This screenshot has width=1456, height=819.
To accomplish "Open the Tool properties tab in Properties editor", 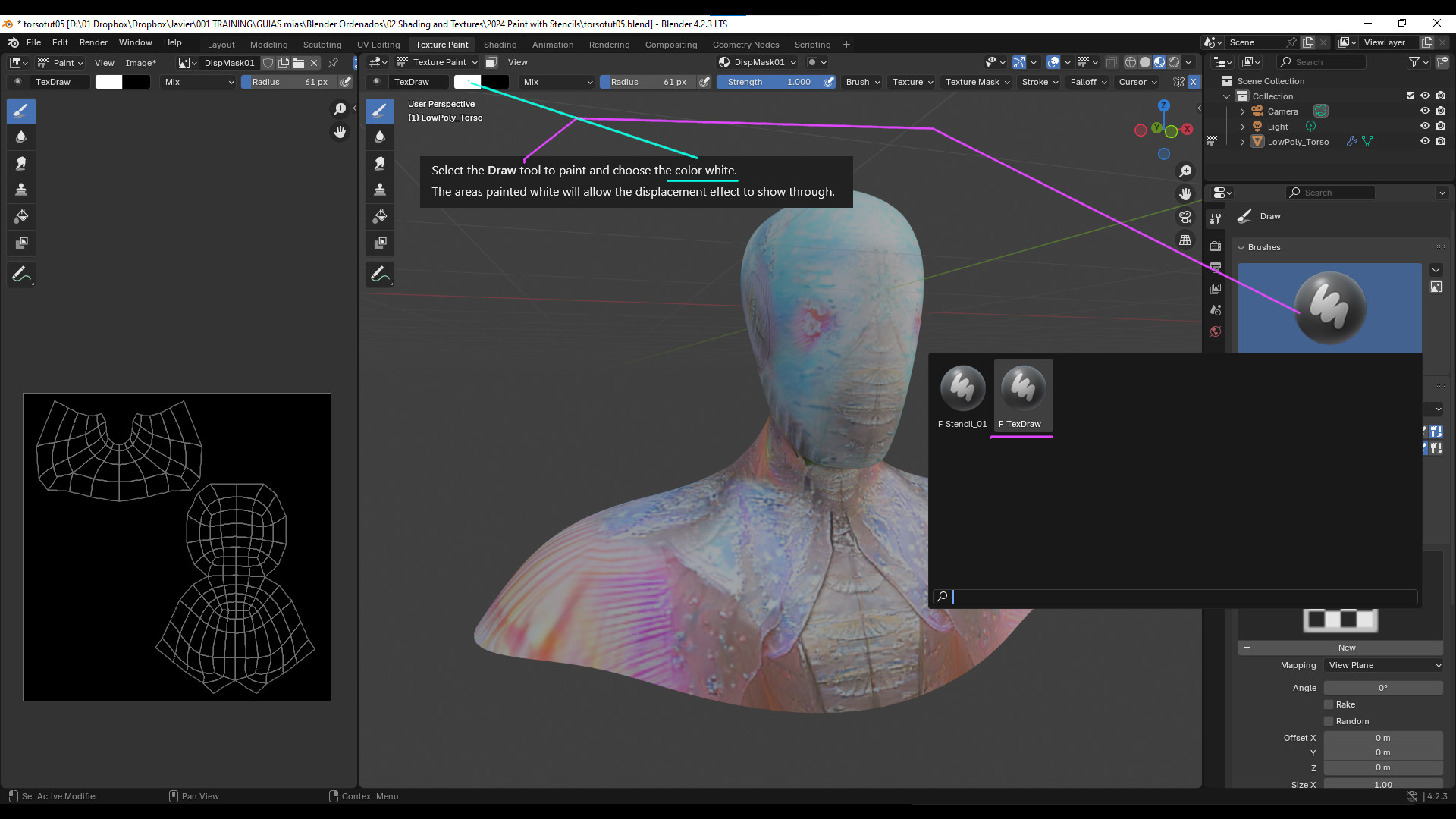I will 1216,219.
